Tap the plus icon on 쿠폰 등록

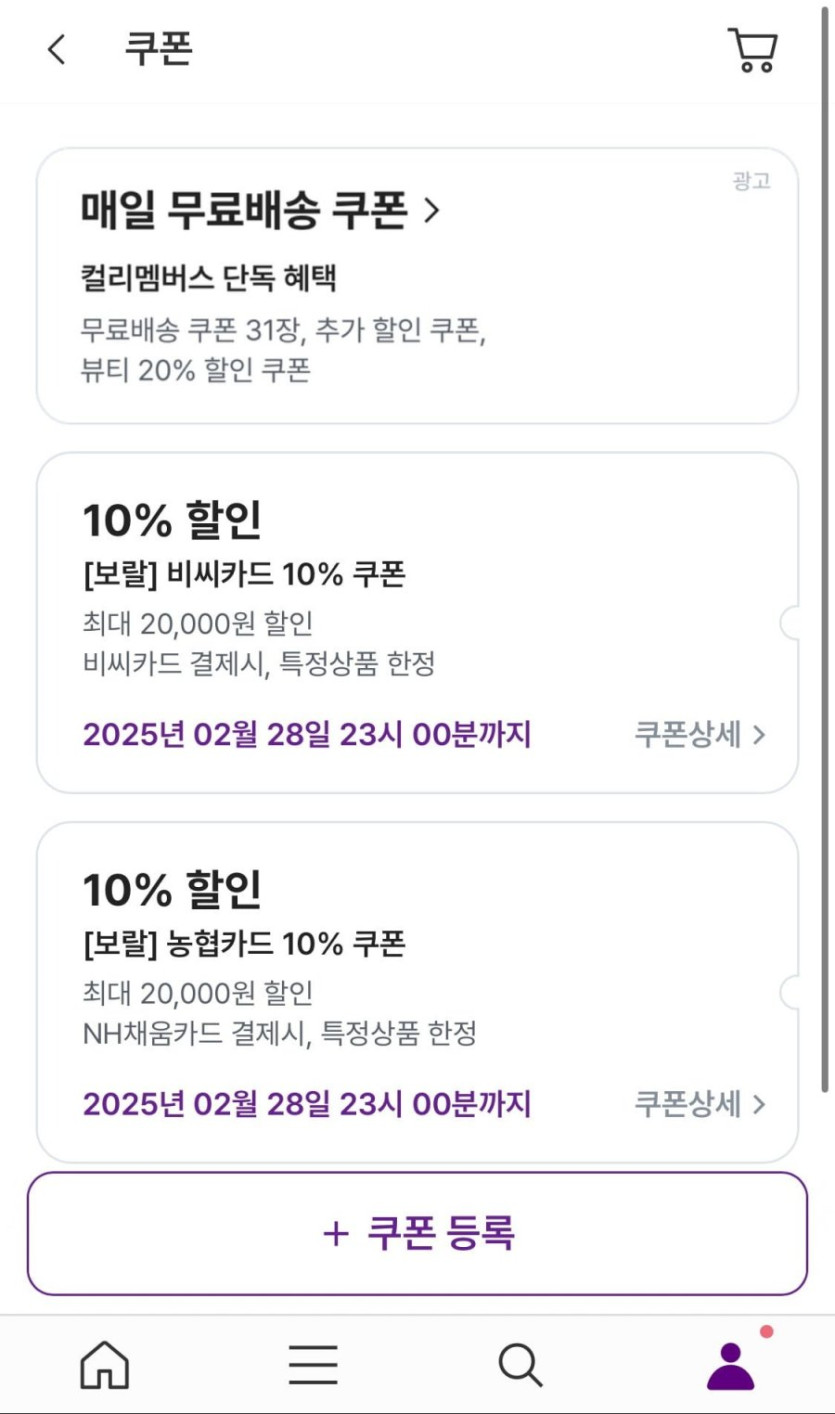coord(336,1233)
